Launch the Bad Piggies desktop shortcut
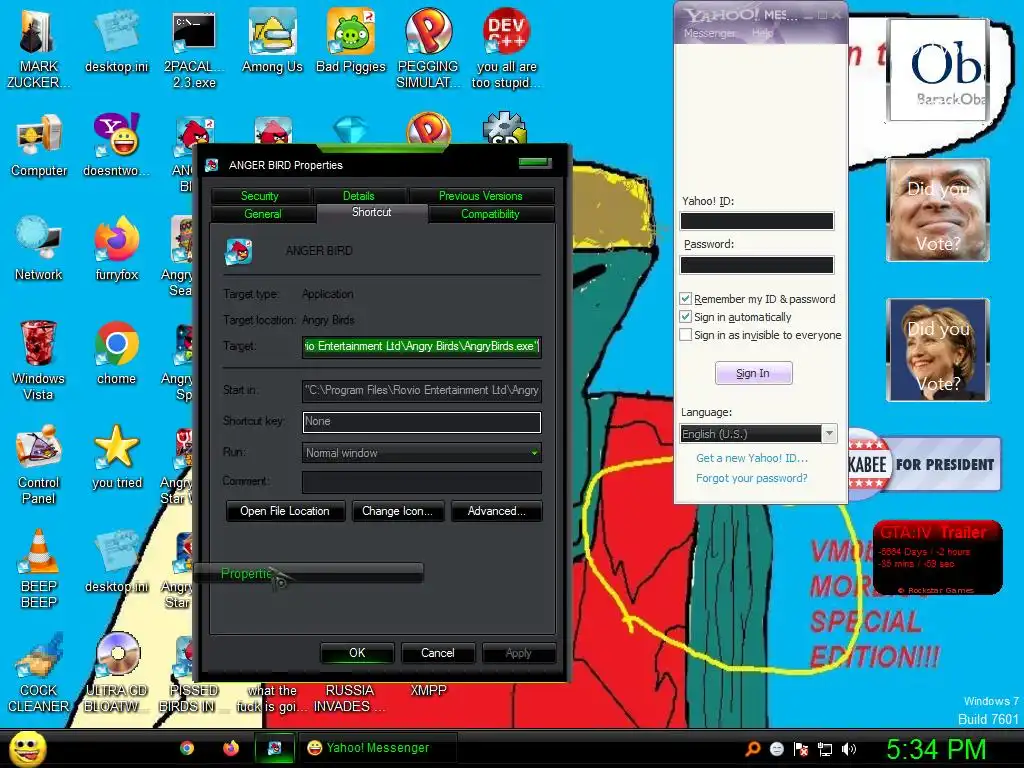 [x=351, y=40]
